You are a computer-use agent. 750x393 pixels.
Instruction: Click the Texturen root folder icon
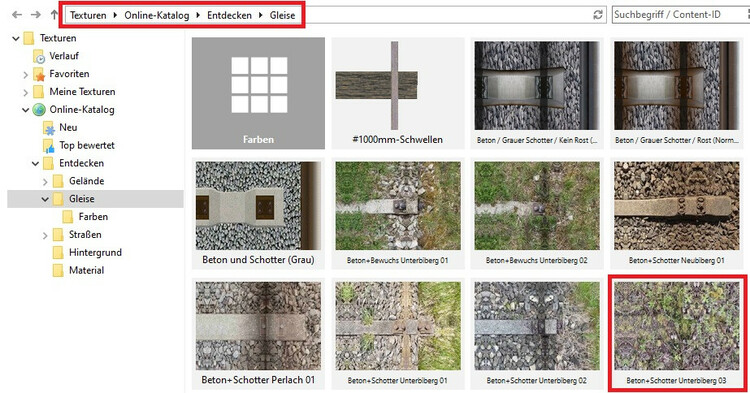click(29, 38)
